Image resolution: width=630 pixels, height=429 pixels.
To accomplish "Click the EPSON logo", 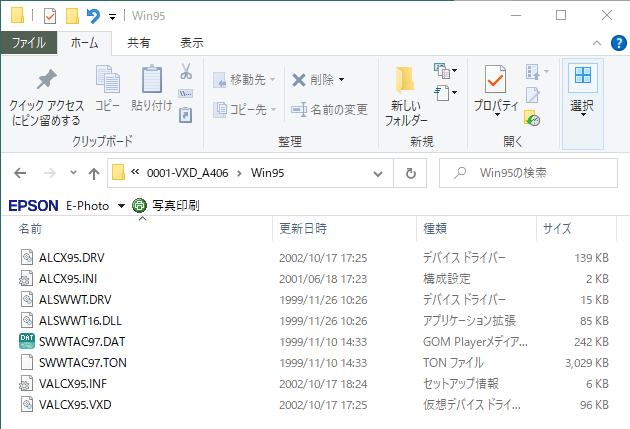I will coord(34,206).
